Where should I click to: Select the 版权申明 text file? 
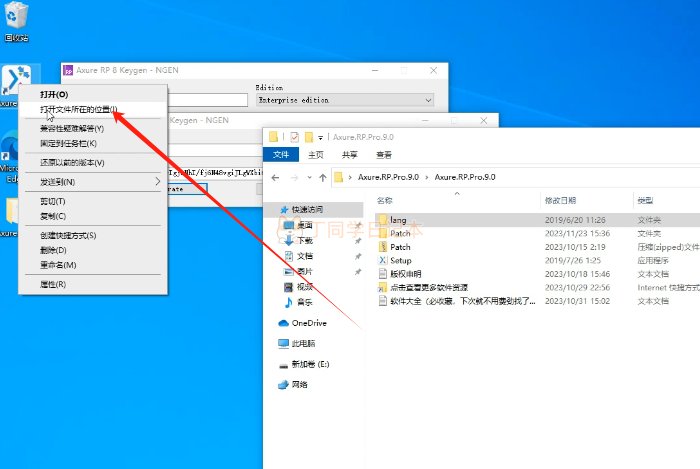pos(537,274)
